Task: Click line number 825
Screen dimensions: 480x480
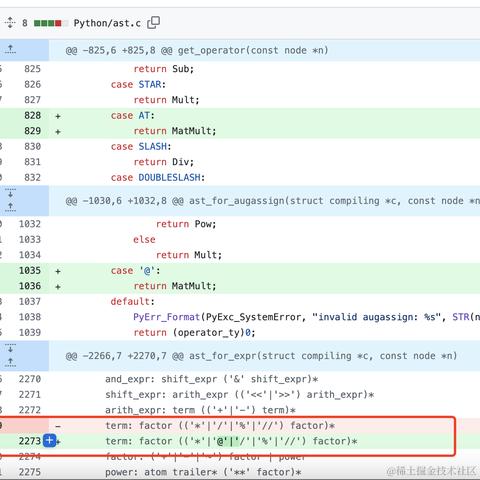Action: pyautogui.click(x=32, y=69)
